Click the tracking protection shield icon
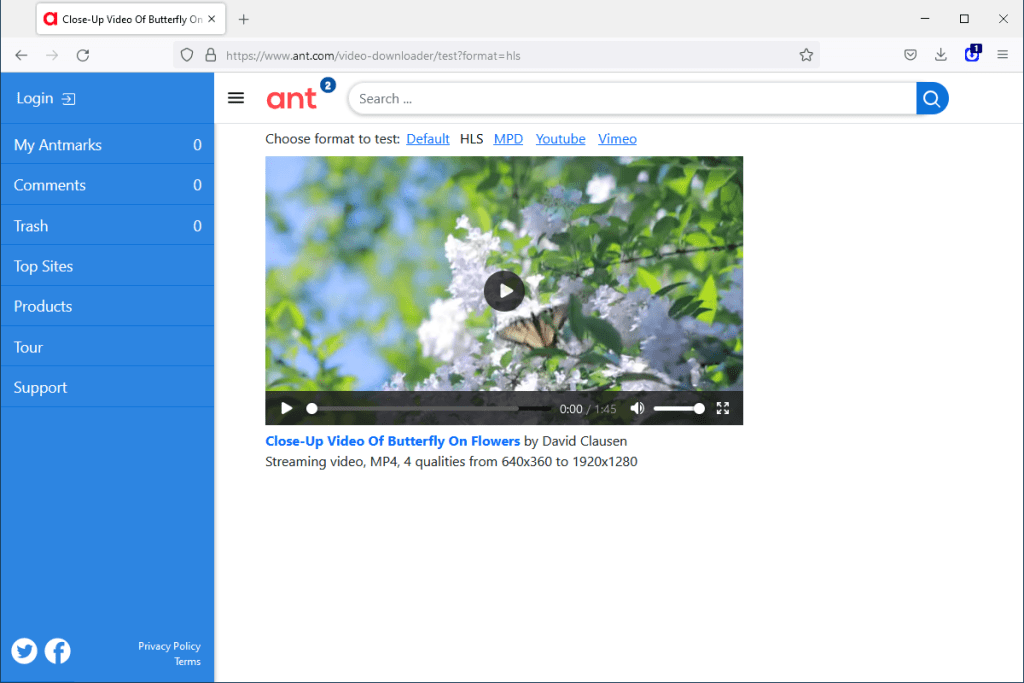This screenshot has height=683, width=1024. (187, 55)
